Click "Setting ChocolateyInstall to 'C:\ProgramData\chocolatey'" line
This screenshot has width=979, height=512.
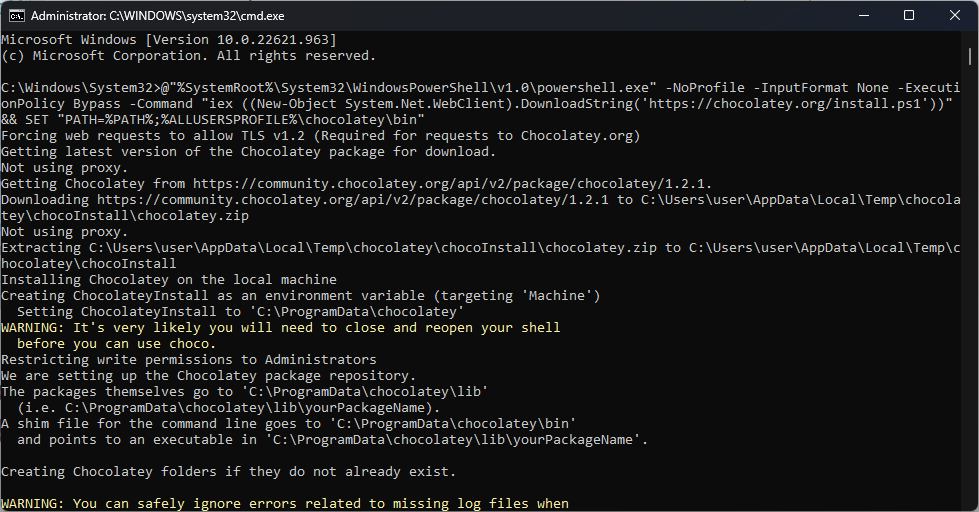[x=241, y=312]
